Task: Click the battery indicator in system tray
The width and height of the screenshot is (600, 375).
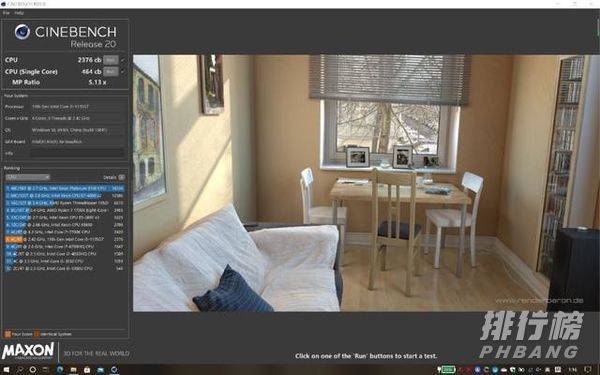Action: click(x=447, y=370)
